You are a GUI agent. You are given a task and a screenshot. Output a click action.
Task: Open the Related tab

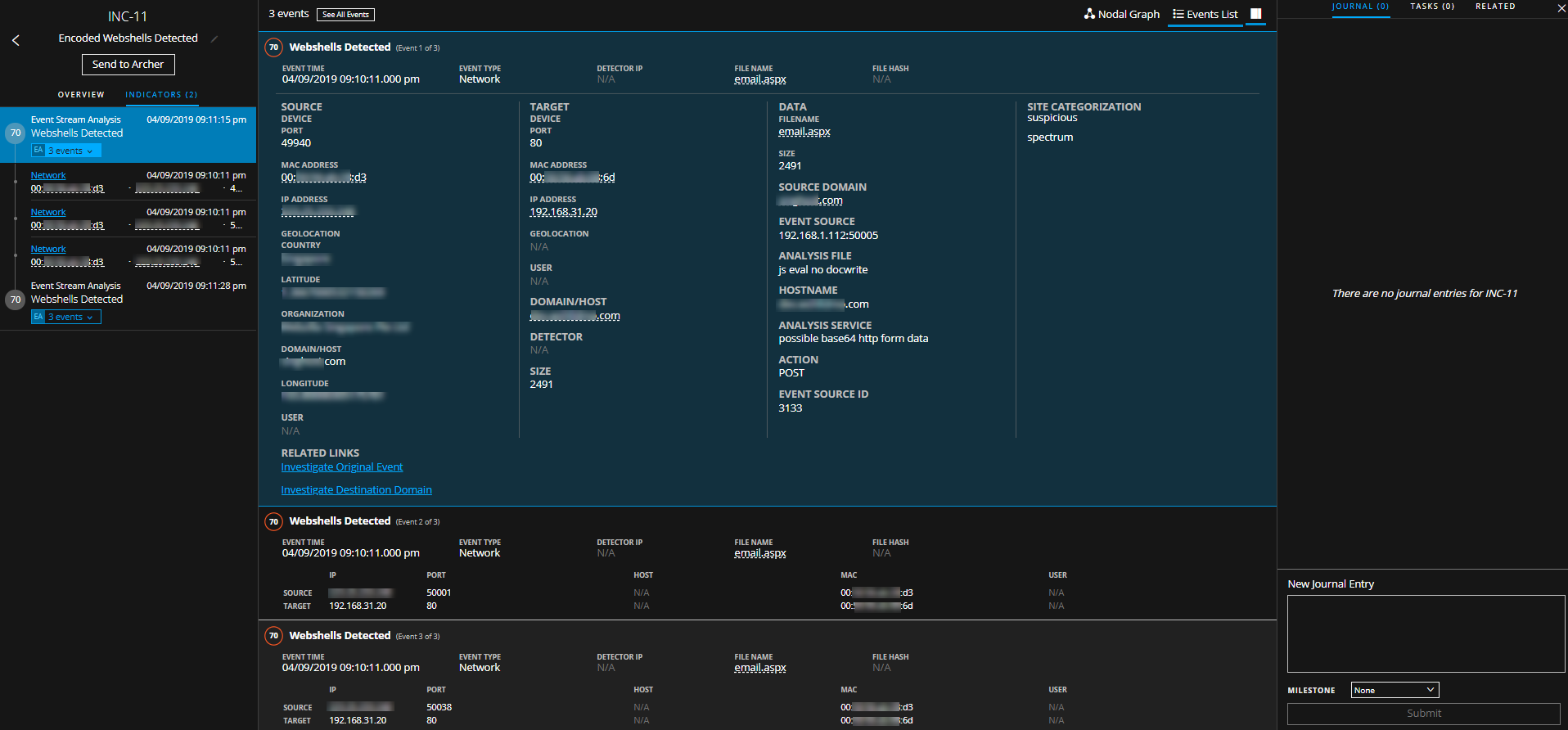(1495, 7)
